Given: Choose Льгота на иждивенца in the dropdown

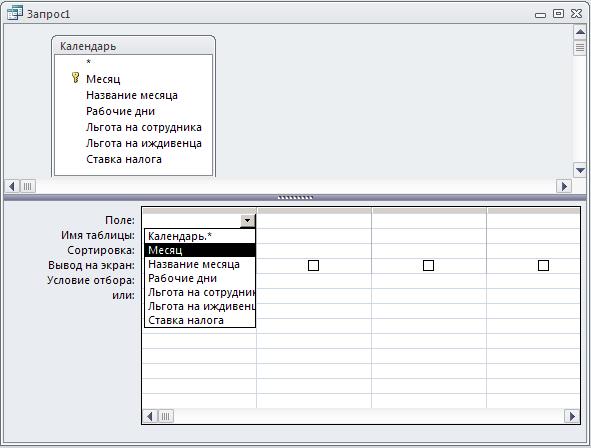Looking at the screenshot, I should click(200, 306).
